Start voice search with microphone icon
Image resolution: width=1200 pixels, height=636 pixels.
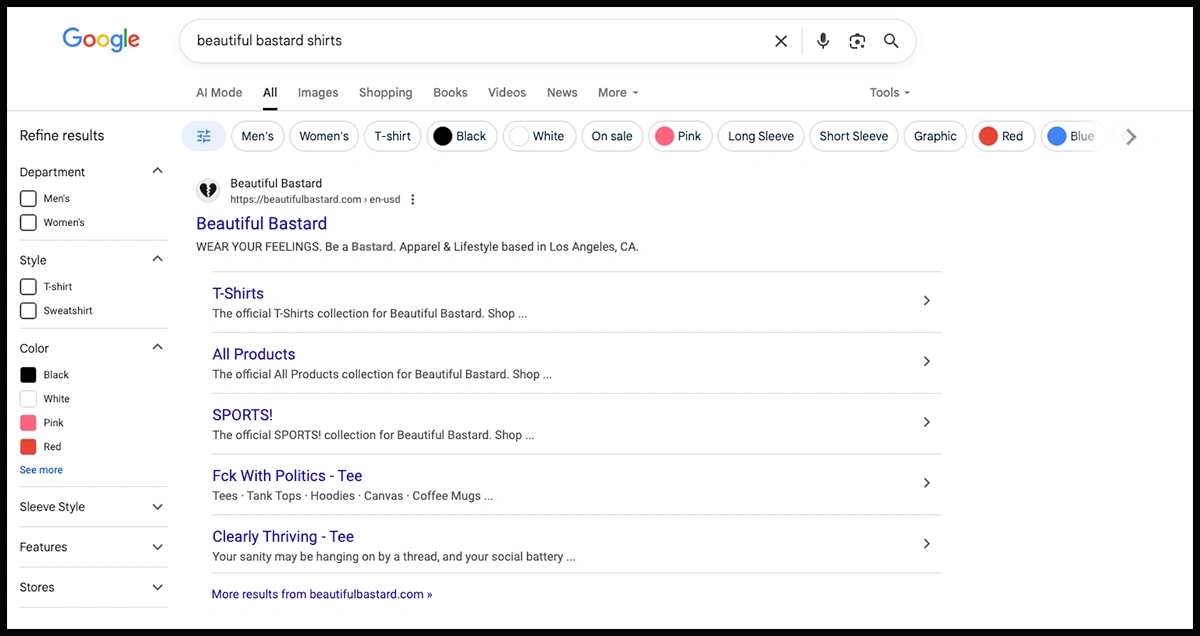tap(822, 41)
